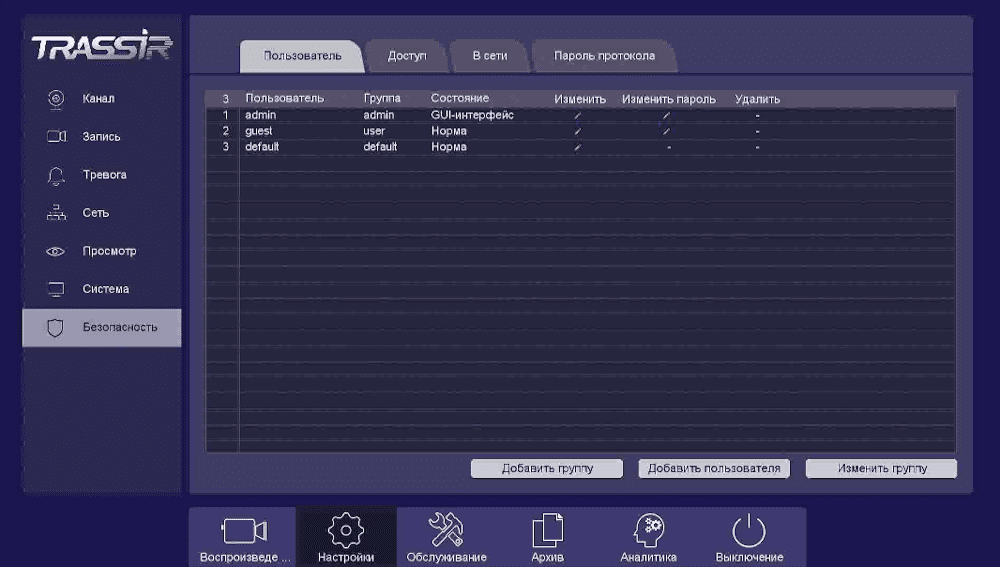Click the Изменить группу button

881,468
